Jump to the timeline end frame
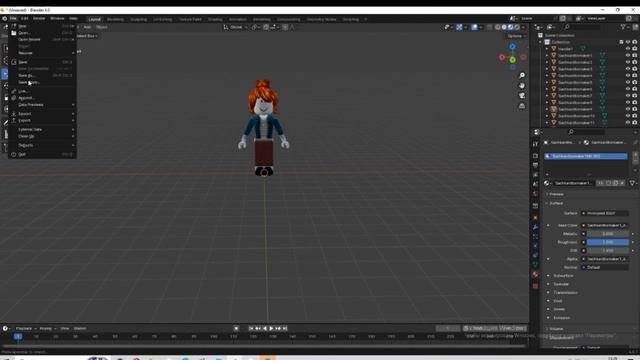 click(285, 328)
